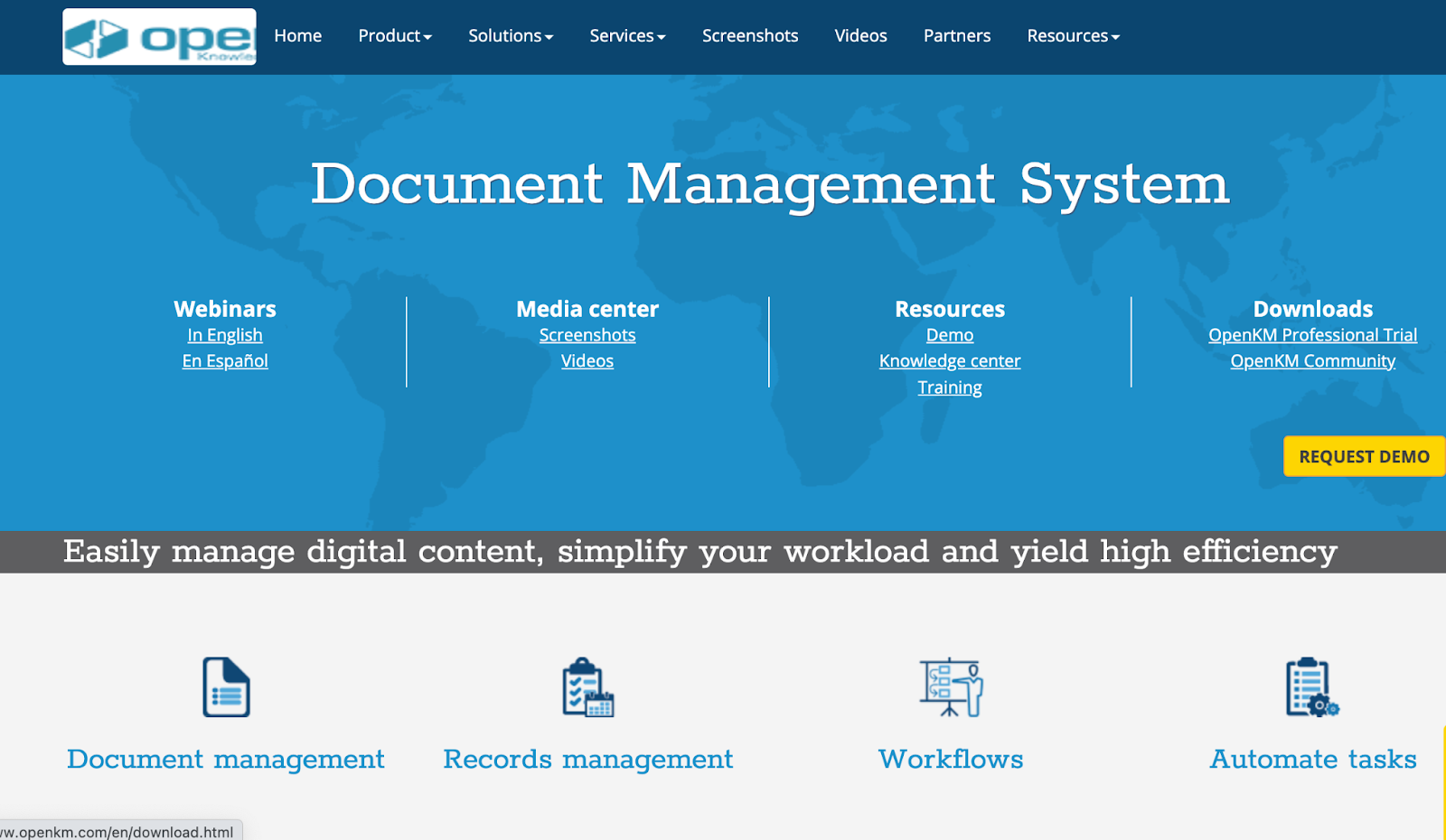Select the Document management icon

225,687
